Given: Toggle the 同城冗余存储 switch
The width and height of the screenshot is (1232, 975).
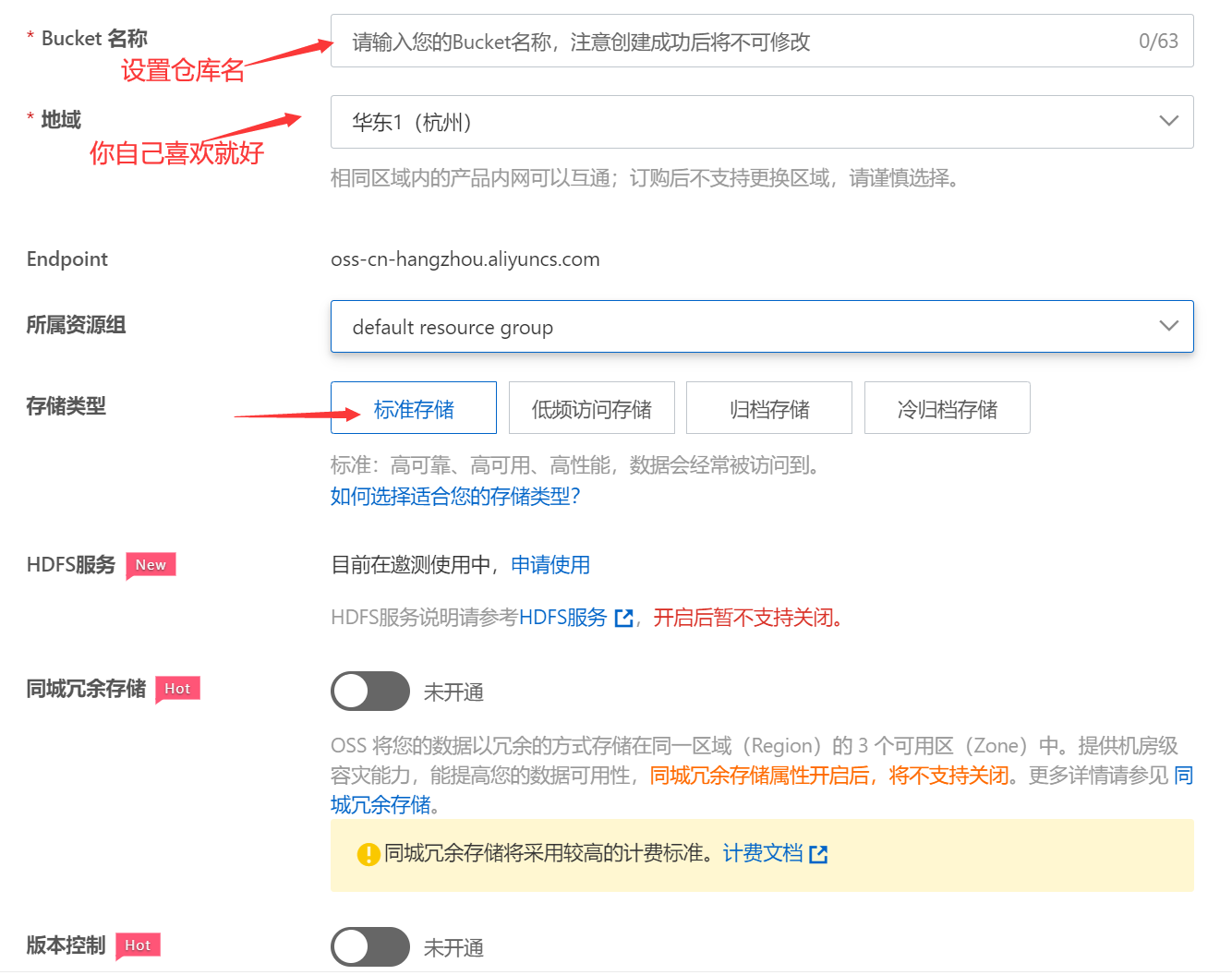Looking at the screenshot, I should [x=370, y=691].
